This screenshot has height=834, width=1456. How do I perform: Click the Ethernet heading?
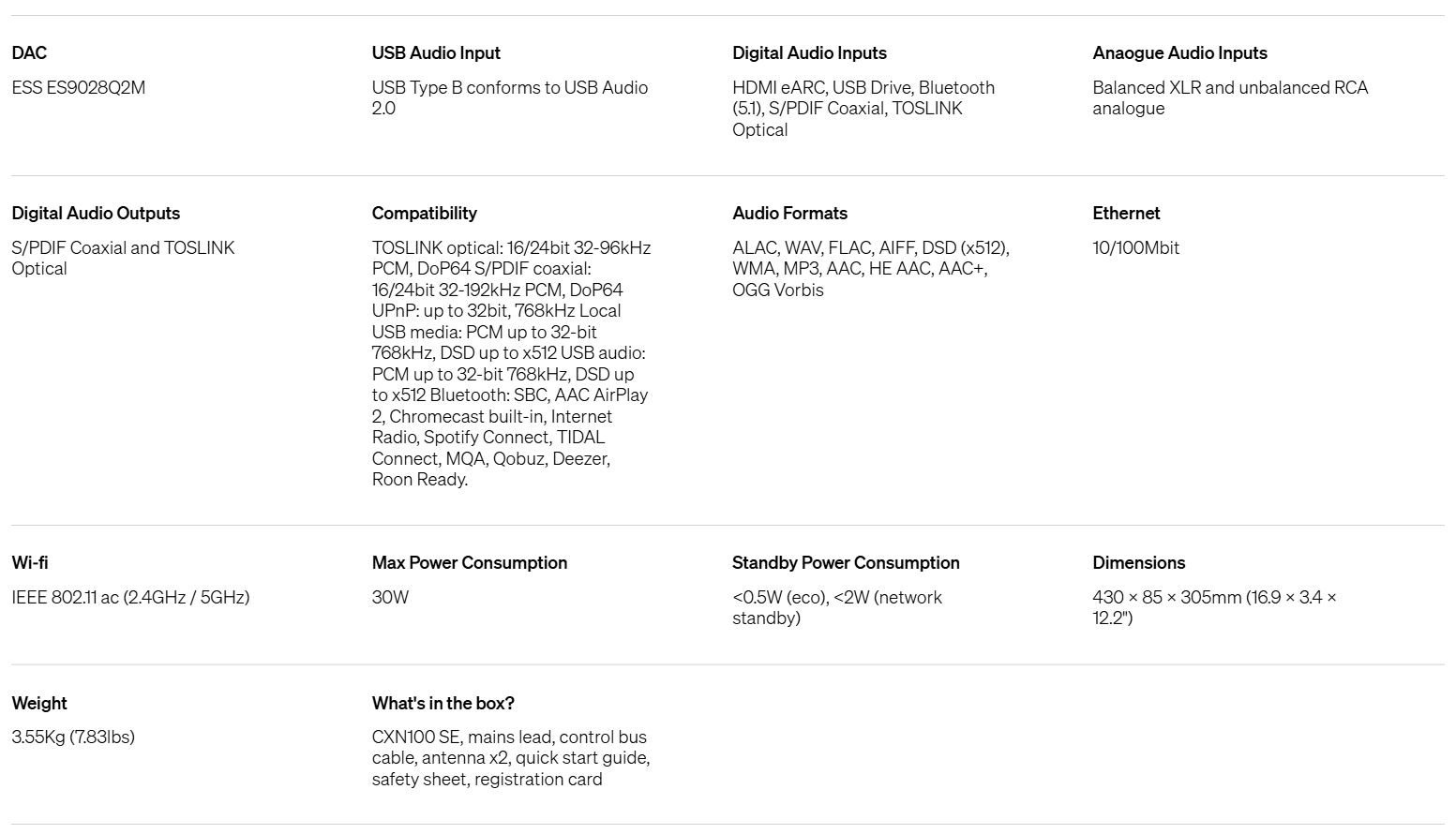tap(1126, 214)
